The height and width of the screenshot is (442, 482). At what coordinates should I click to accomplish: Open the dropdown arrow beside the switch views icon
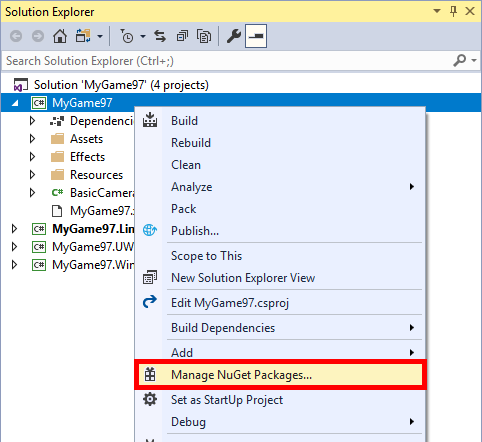[100, 36]
